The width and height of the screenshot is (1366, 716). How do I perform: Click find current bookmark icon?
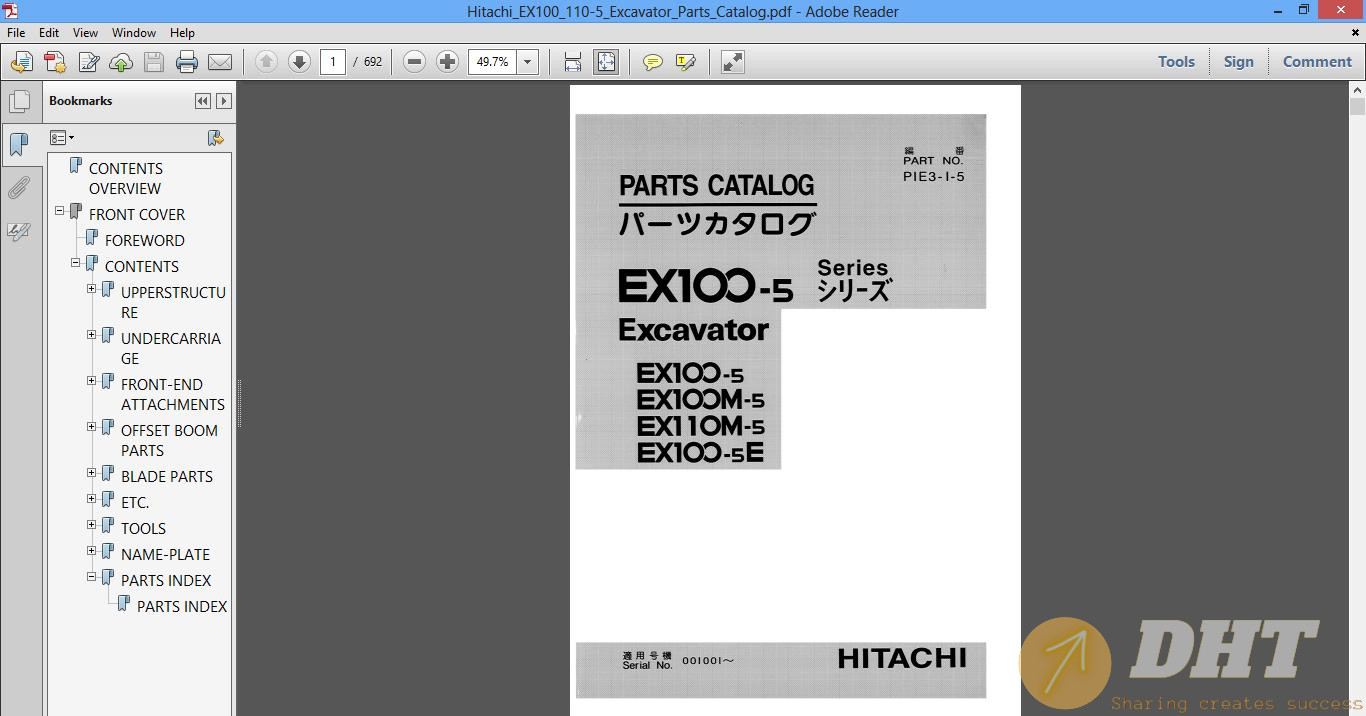pyautogui.click(x=215, y=138)
